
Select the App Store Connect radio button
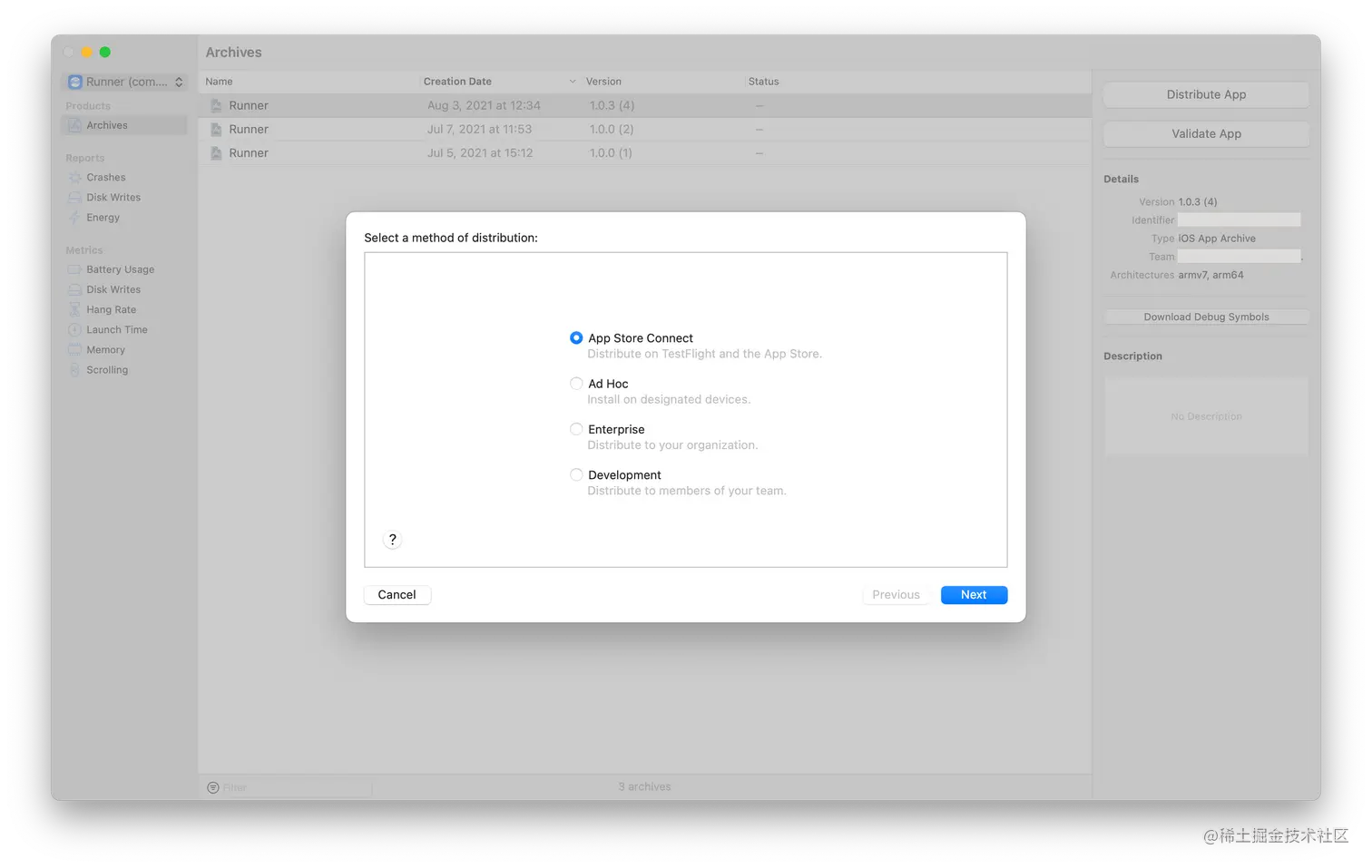tap(576, 337)
